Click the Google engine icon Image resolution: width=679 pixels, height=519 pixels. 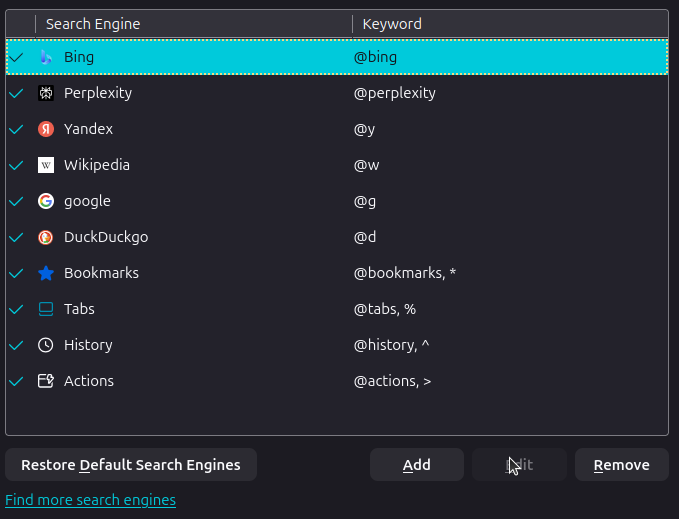tap(45, 201)
